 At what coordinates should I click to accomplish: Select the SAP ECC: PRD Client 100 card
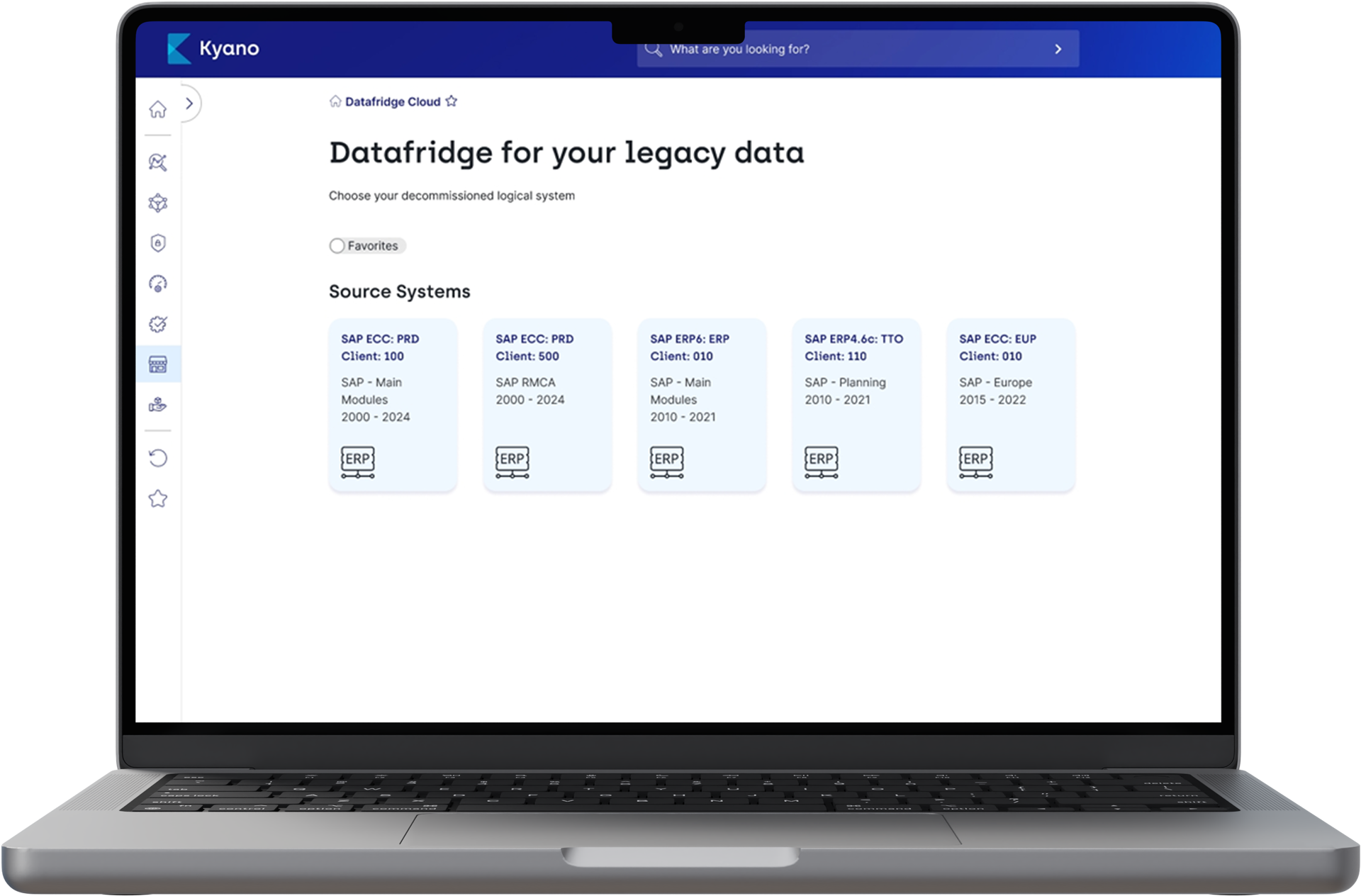tap(393, 405)
